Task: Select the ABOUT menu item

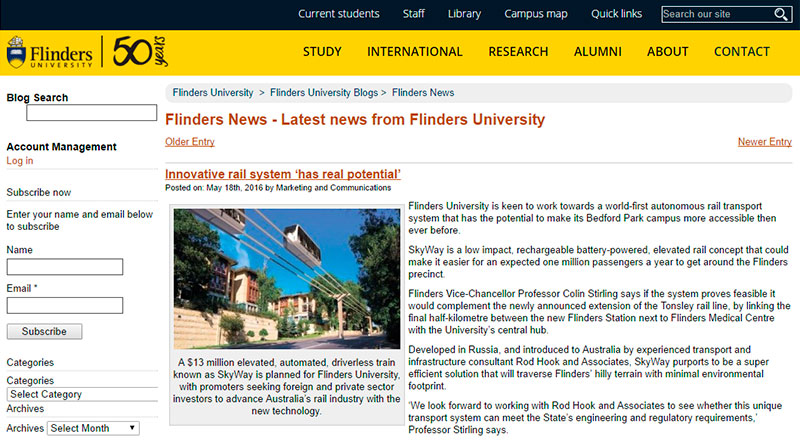Action: point(667,52)
